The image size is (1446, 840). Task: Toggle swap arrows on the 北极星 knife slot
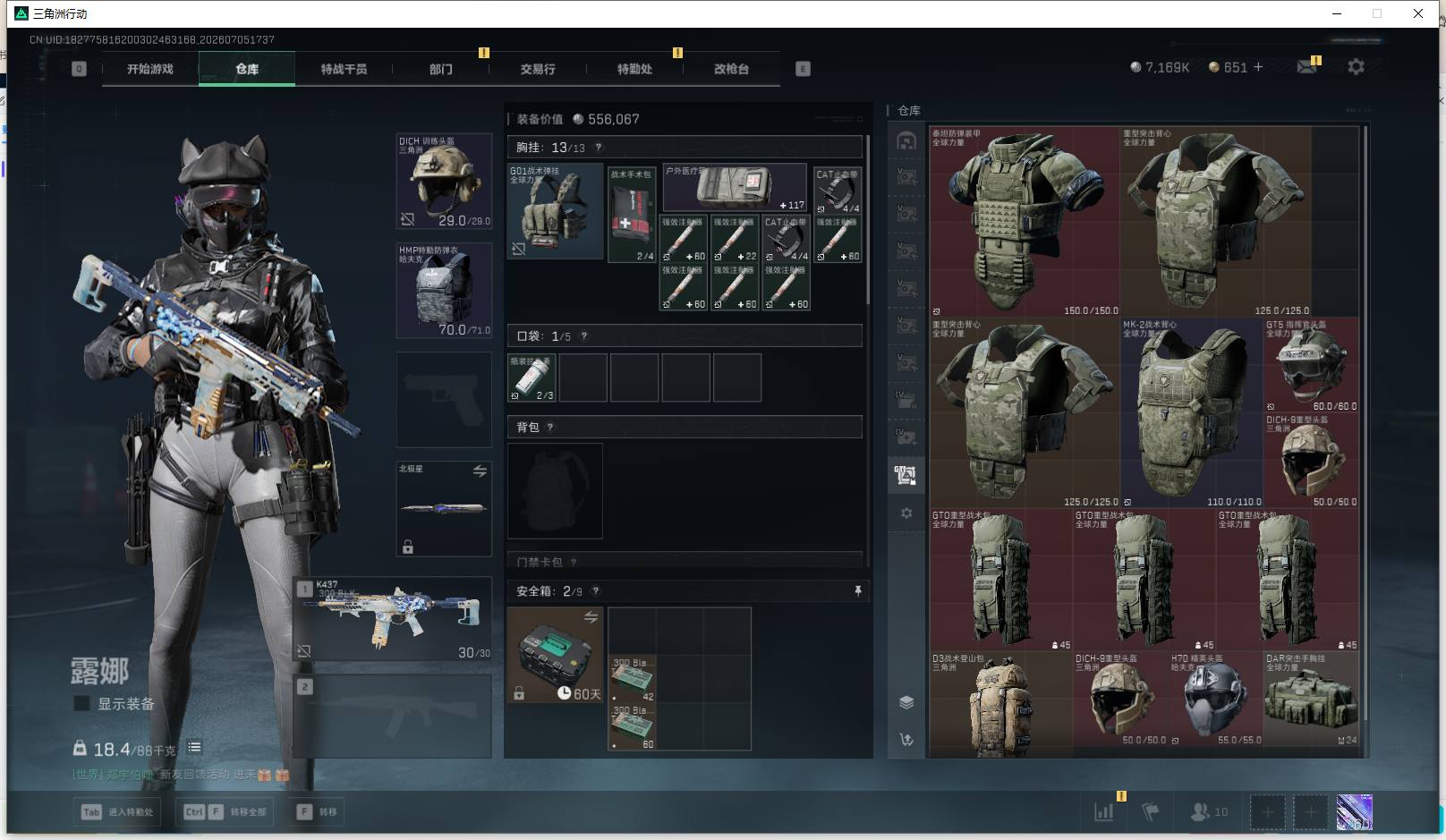pos(480,471)
